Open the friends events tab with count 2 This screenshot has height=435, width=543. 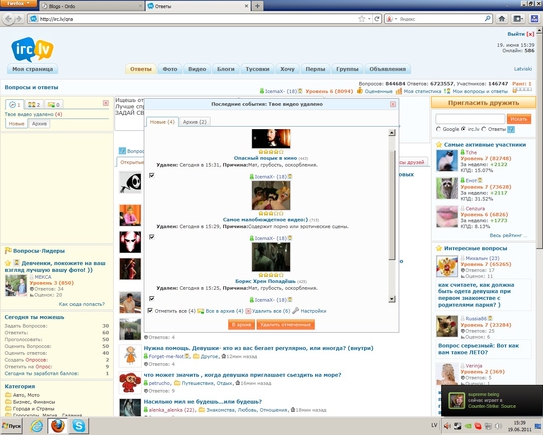(34, 104)
